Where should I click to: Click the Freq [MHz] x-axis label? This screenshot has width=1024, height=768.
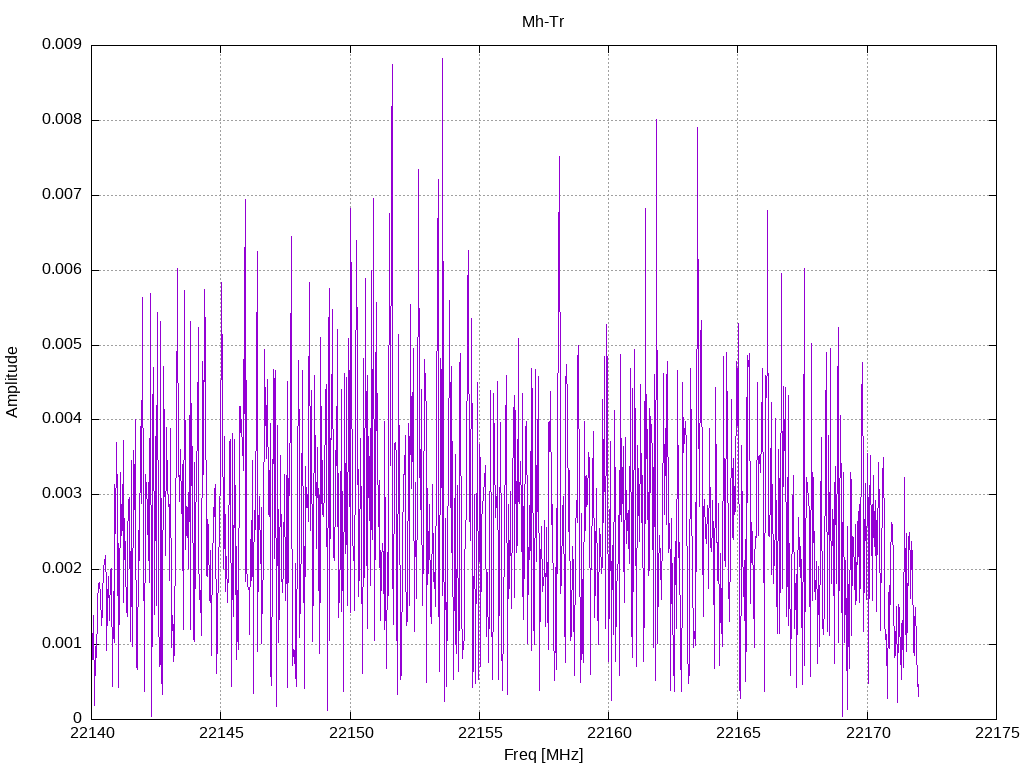pyautogui.click(x=543, y=755)
